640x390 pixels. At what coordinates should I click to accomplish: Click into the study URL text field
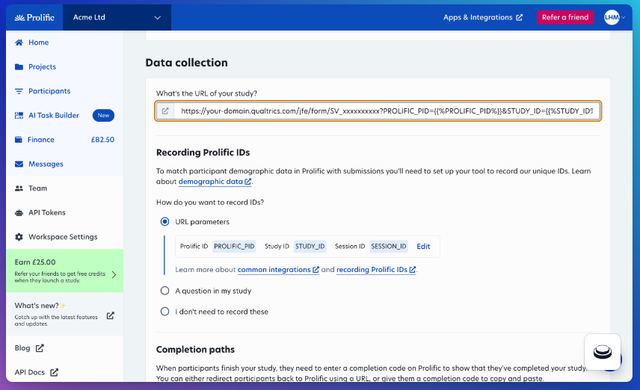387,111
